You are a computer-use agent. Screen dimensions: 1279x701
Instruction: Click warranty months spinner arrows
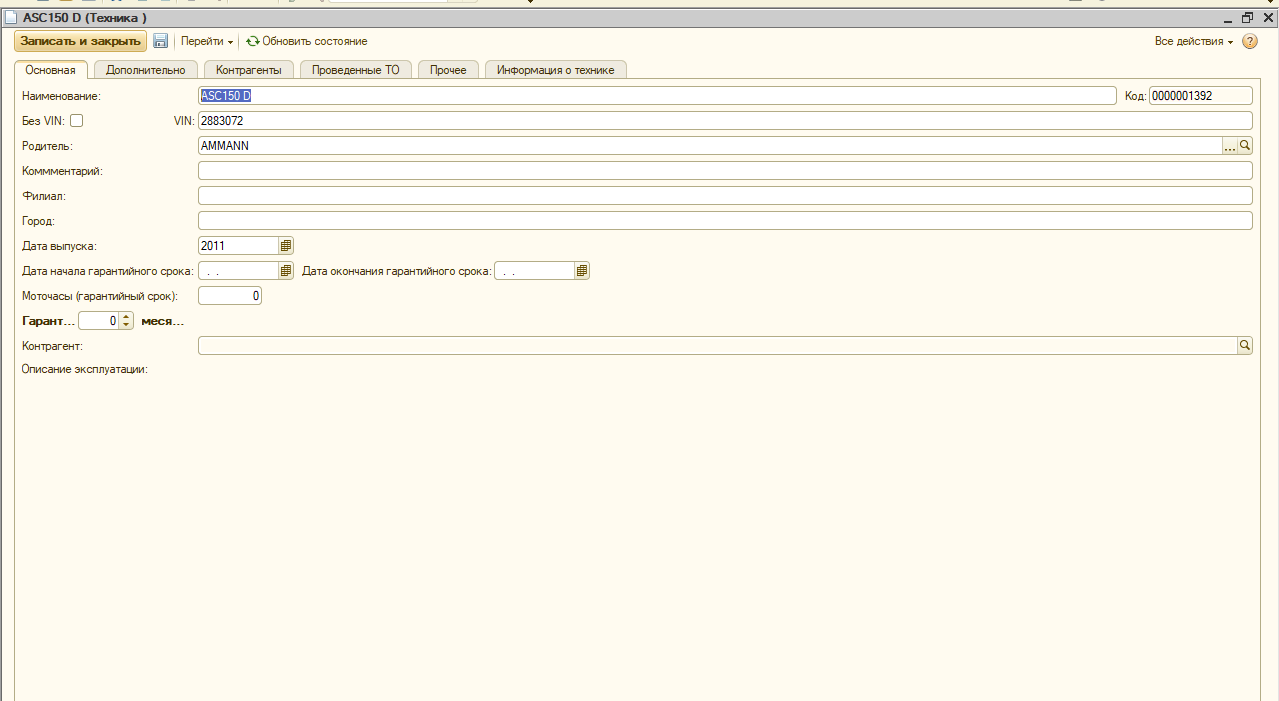click(x=126, y=321)
